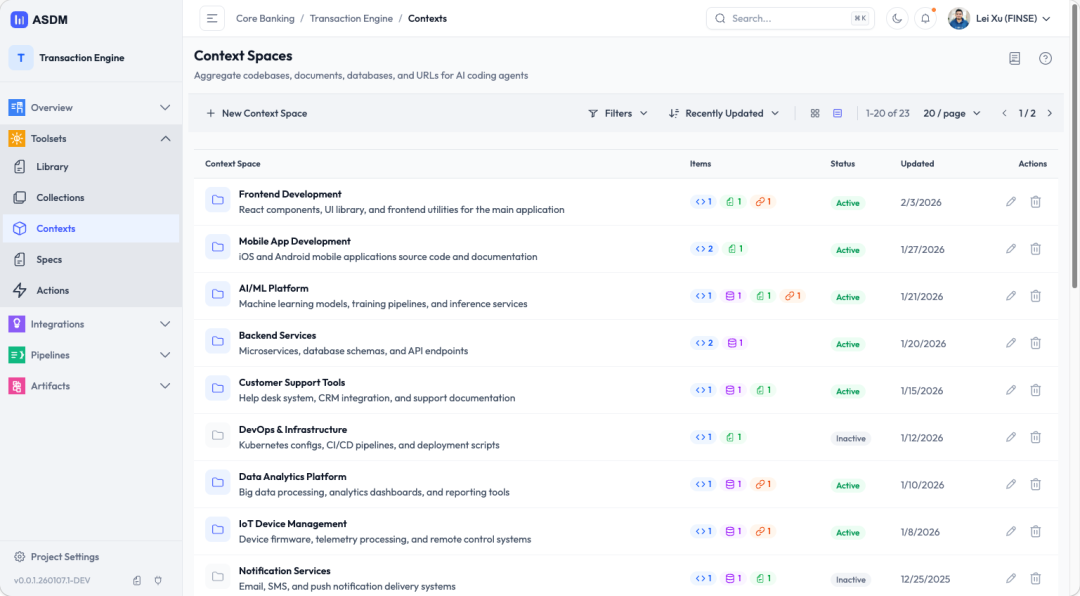This screenshot has height=596, width=1080.
Task: Open the Filters dropdown
Action: [x=618, y=114]
